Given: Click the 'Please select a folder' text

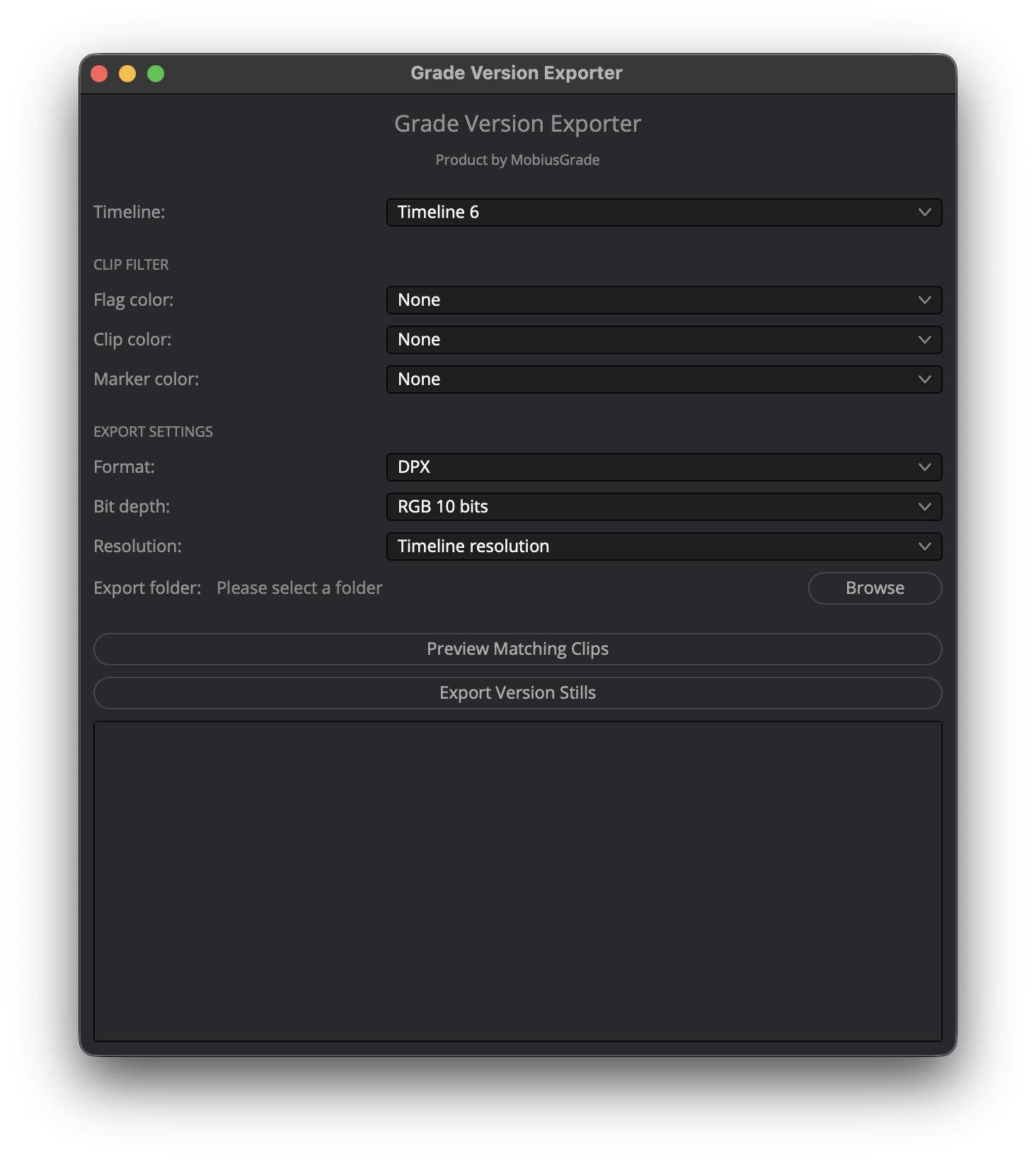Looking at the screenshot, I should click(299, 588).
